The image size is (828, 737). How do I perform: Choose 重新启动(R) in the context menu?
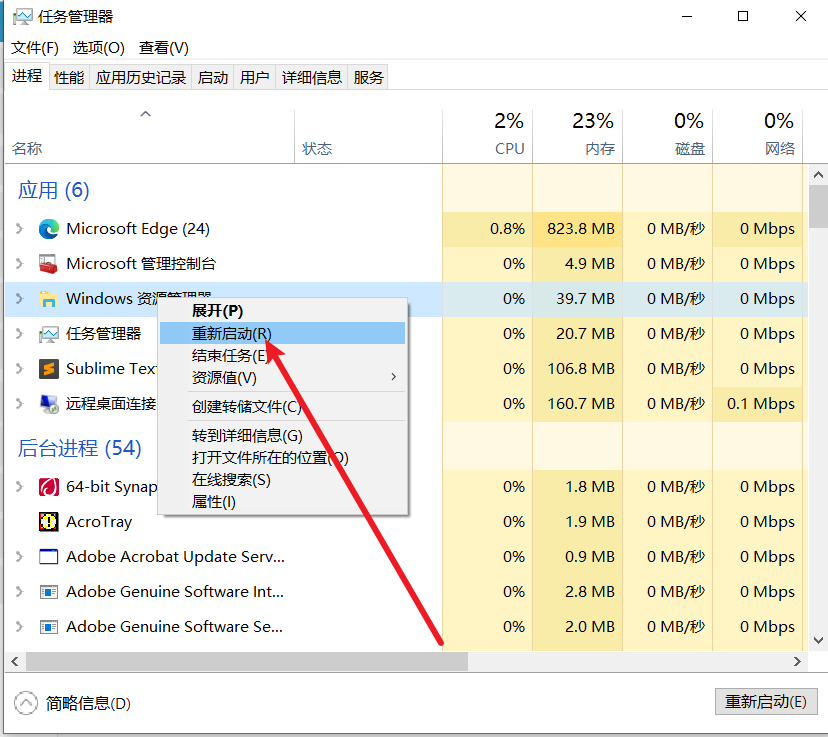click(x=283, y=333)
